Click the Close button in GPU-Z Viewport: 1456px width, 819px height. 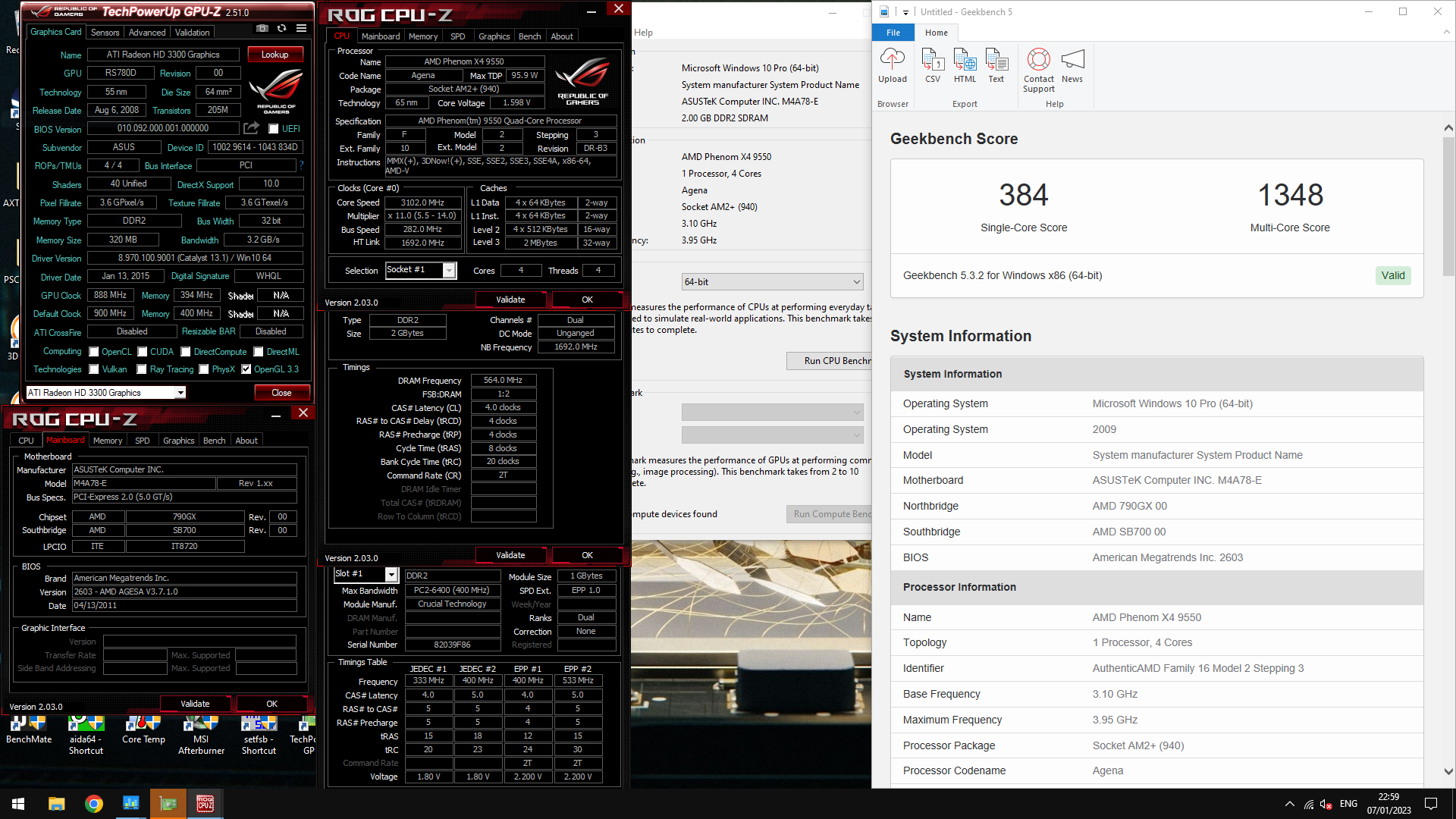281,392
